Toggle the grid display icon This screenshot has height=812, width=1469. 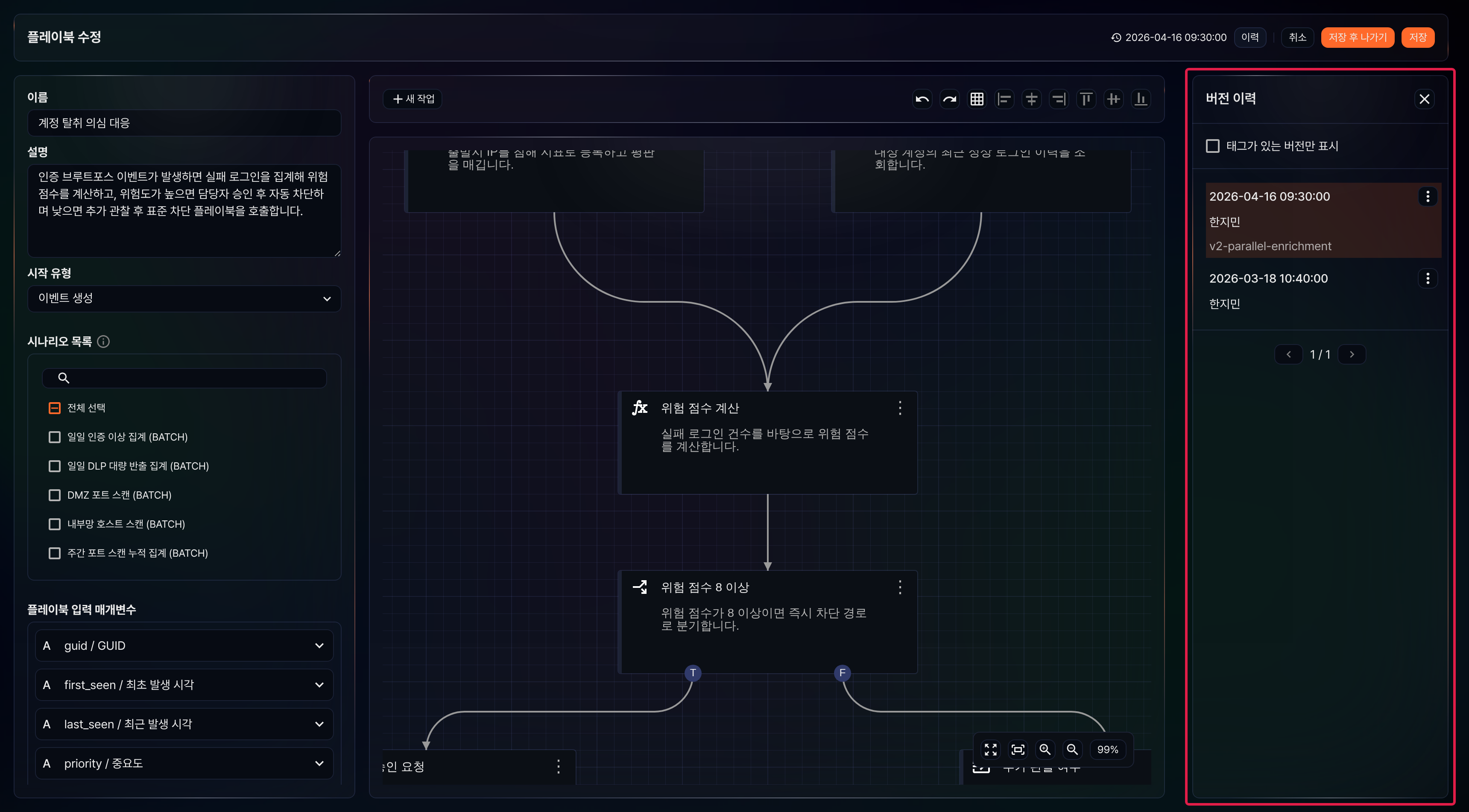[977, 99]
